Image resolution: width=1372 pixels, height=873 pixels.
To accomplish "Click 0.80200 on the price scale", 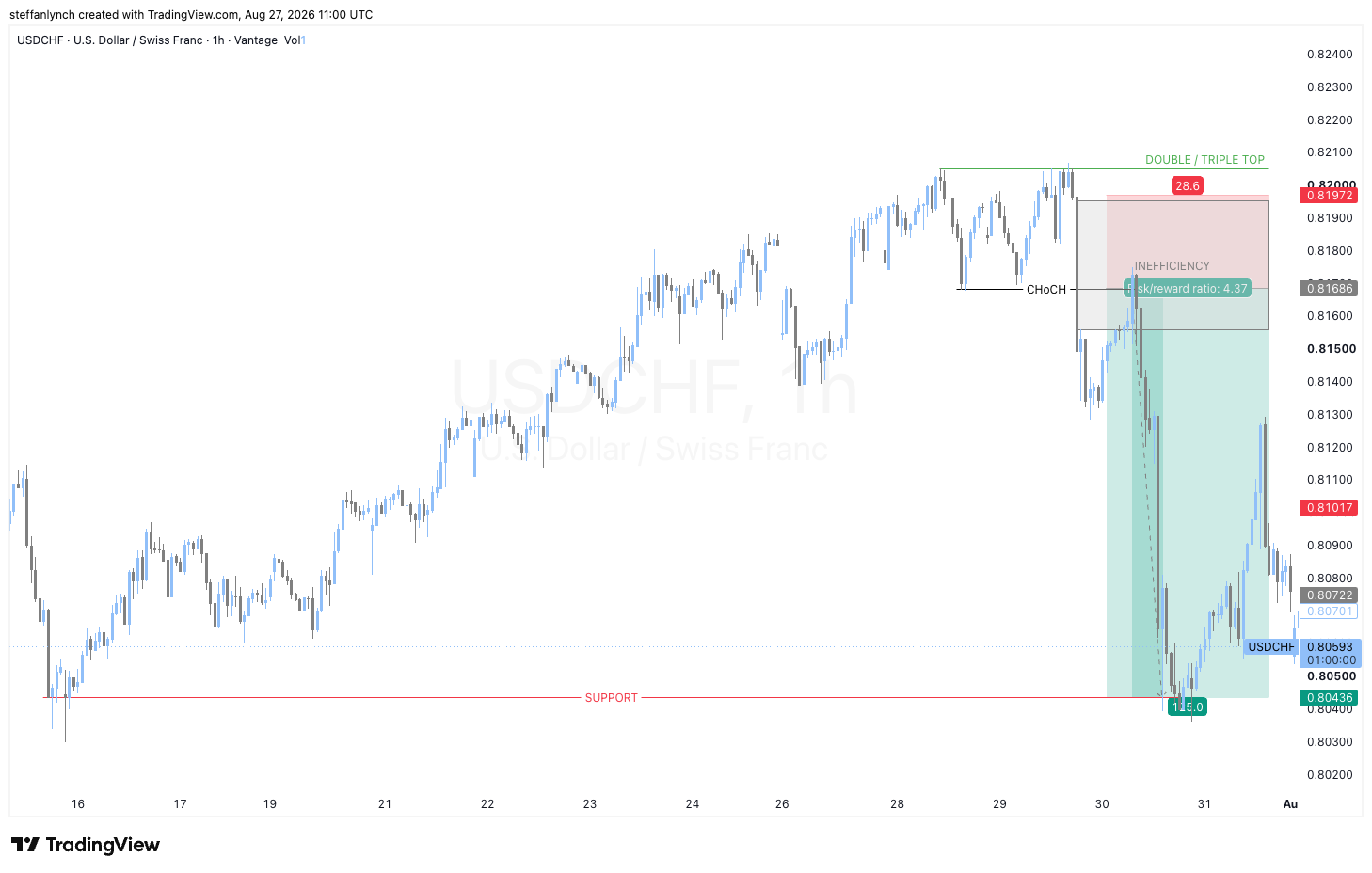I will [x=1330, y=775].
